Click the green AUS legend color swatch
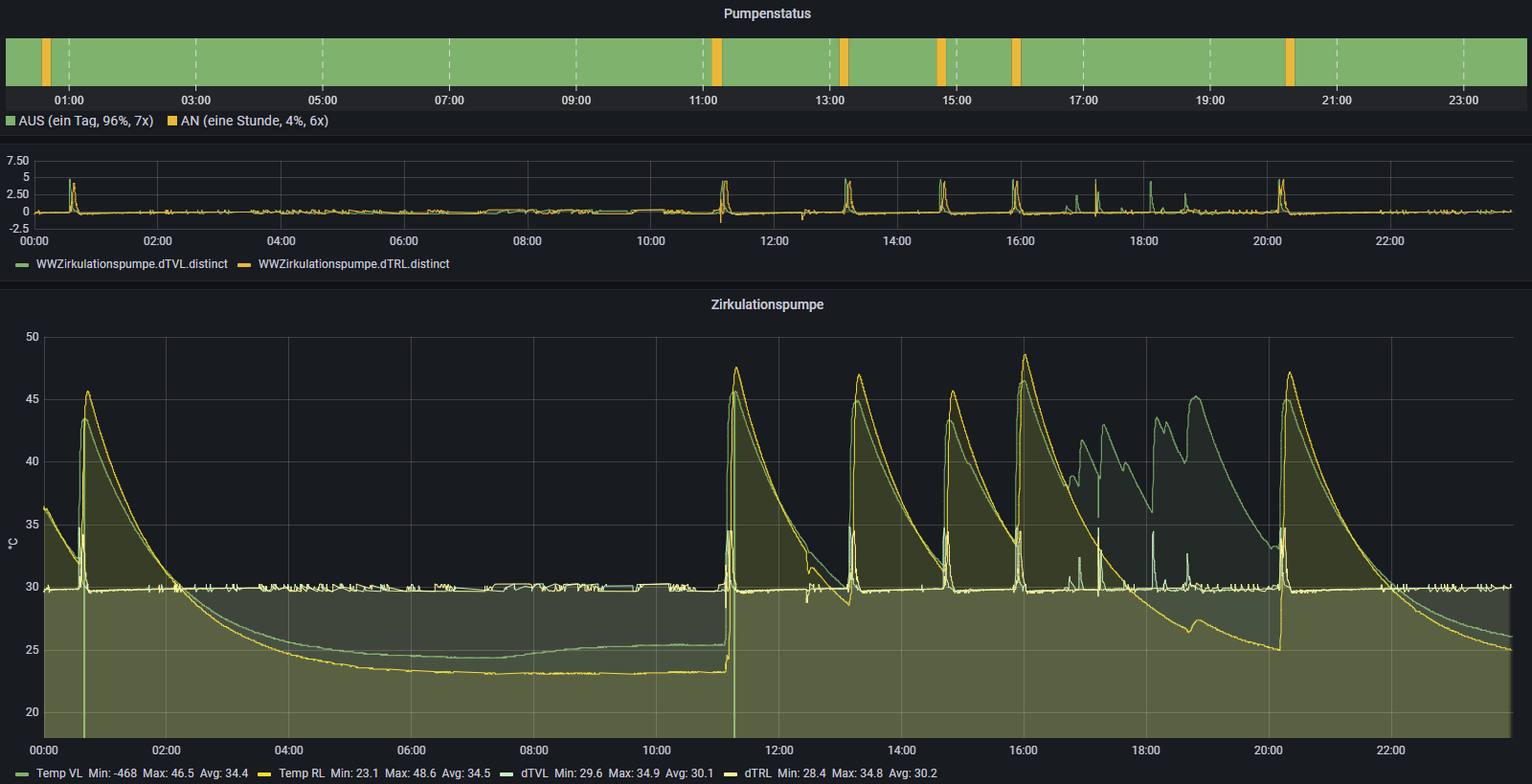This screenshot has width=1532, height=784. (11, 121)
